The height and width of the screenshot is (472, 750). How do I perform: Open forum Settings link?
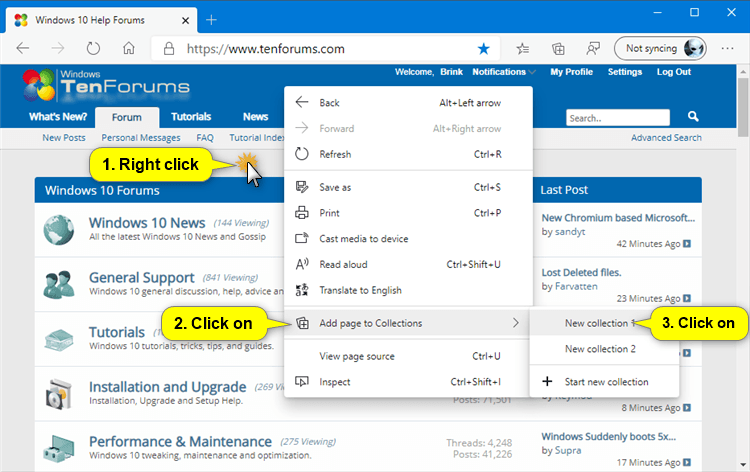click(625, 72)
